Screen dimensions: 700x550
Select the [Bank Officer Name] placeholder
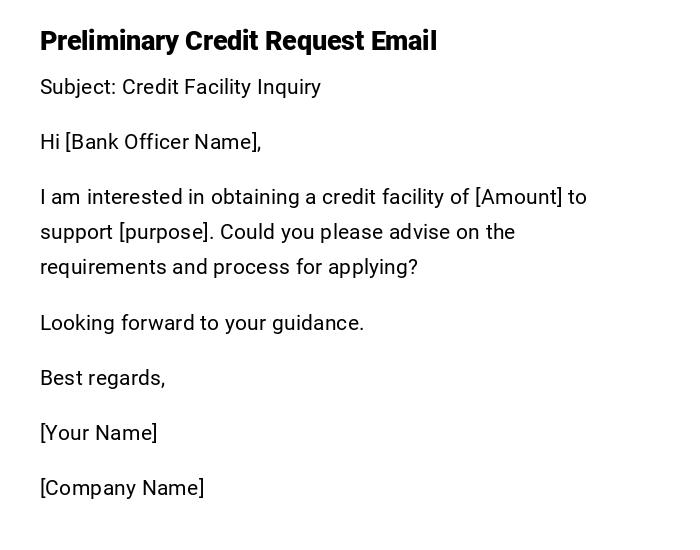click(x=162, y=142)
